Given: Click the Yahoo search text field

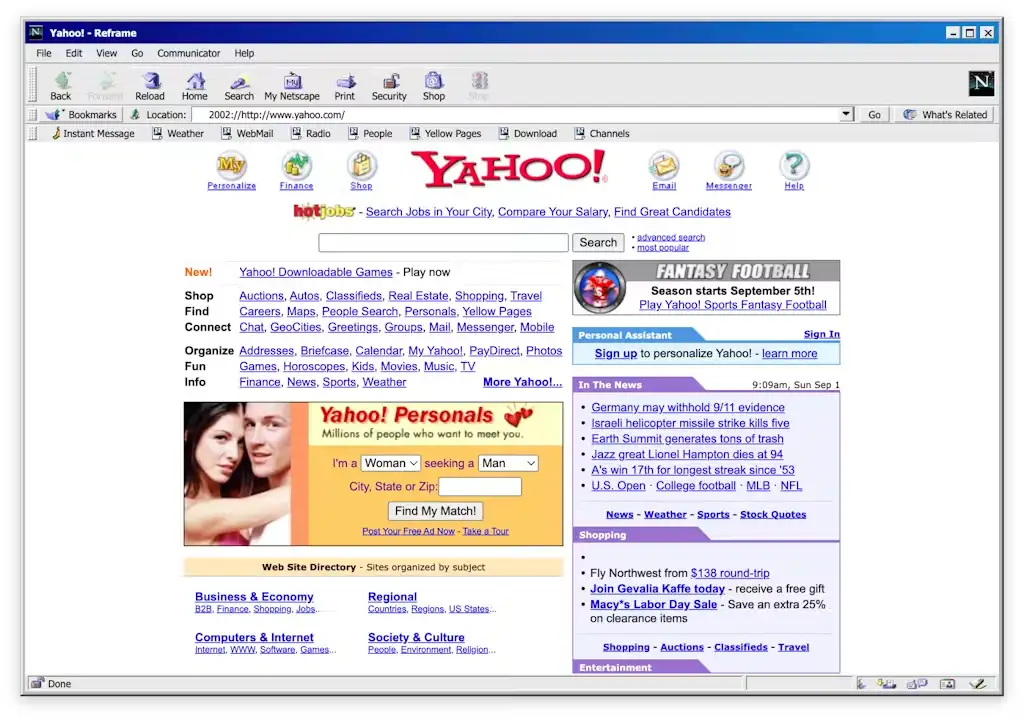Looking at the screenshot, I should coord(443,242).
